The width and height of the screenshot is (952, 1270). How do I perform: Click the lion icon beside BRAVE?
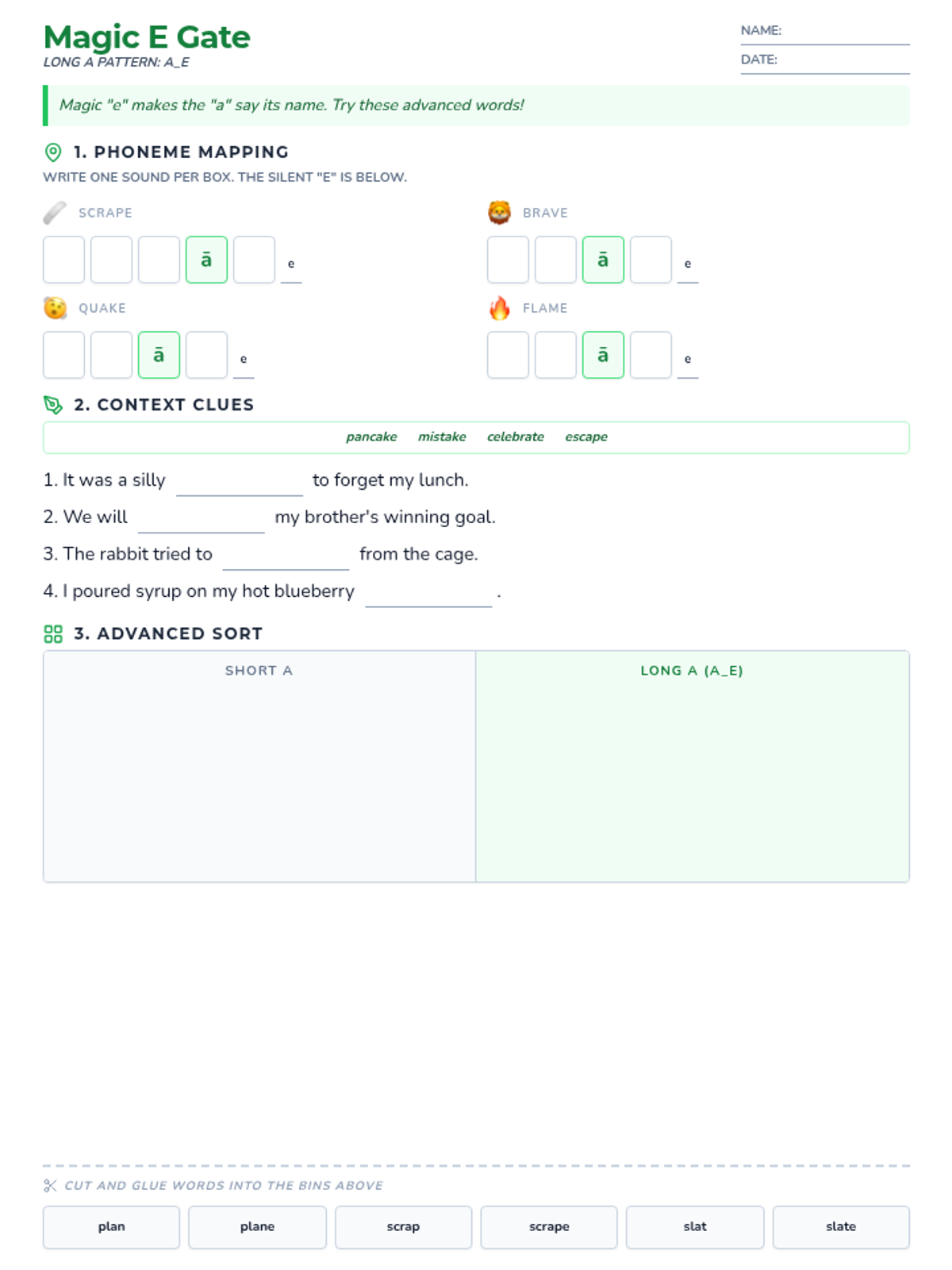click(499, 213)
